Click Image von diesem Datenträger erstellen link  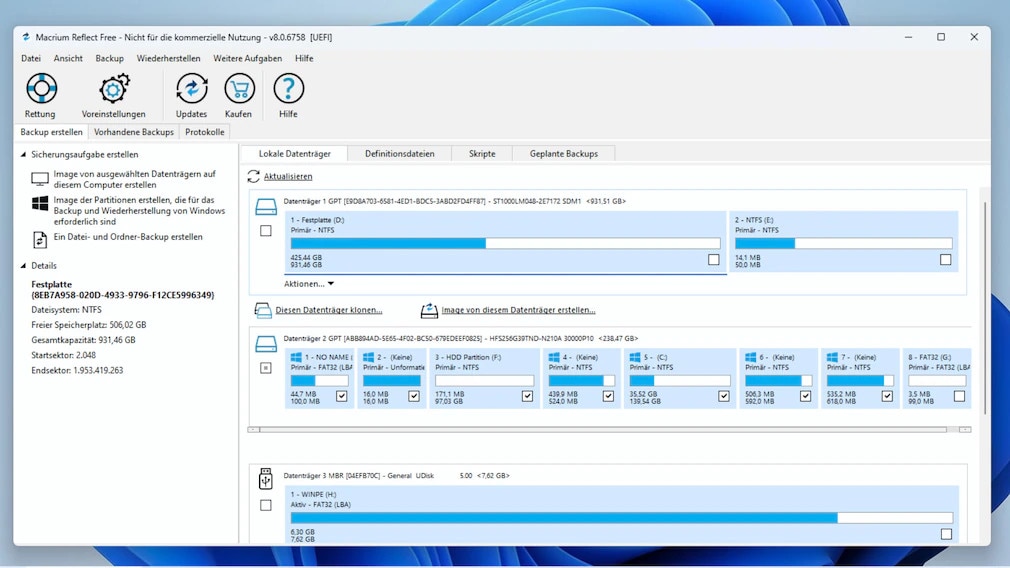[x=518, y=310]
